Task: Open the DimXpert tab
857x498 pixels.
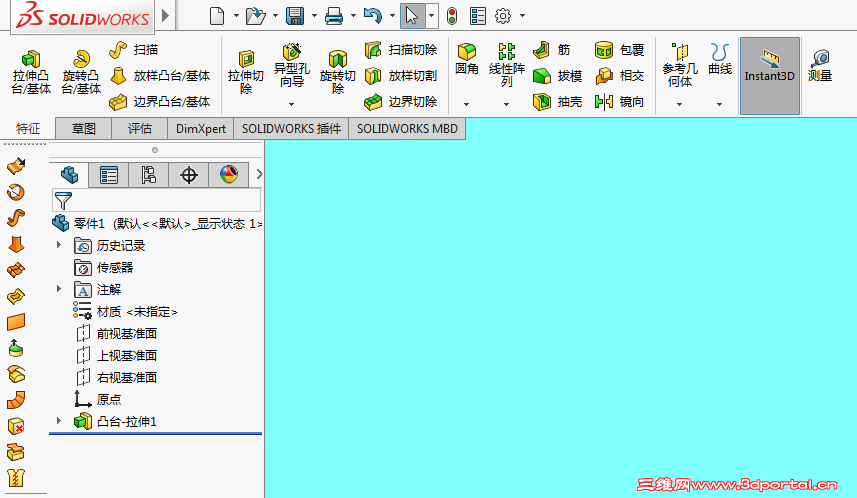Action: [201, 129]
